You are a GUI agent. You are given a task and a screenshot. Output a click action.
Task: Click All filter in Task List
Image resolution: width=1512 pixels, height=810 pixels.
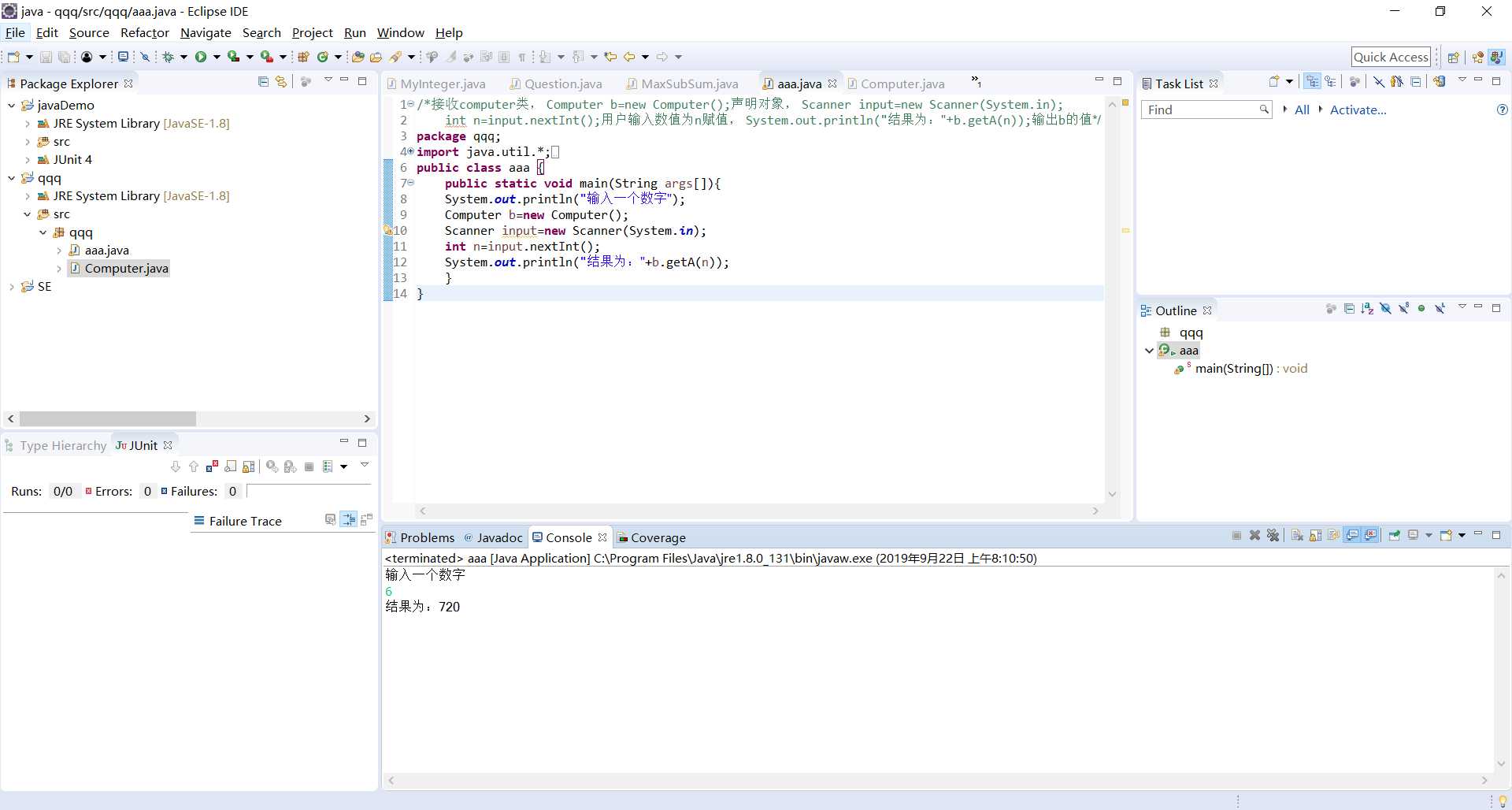(x=1302, y=110)
